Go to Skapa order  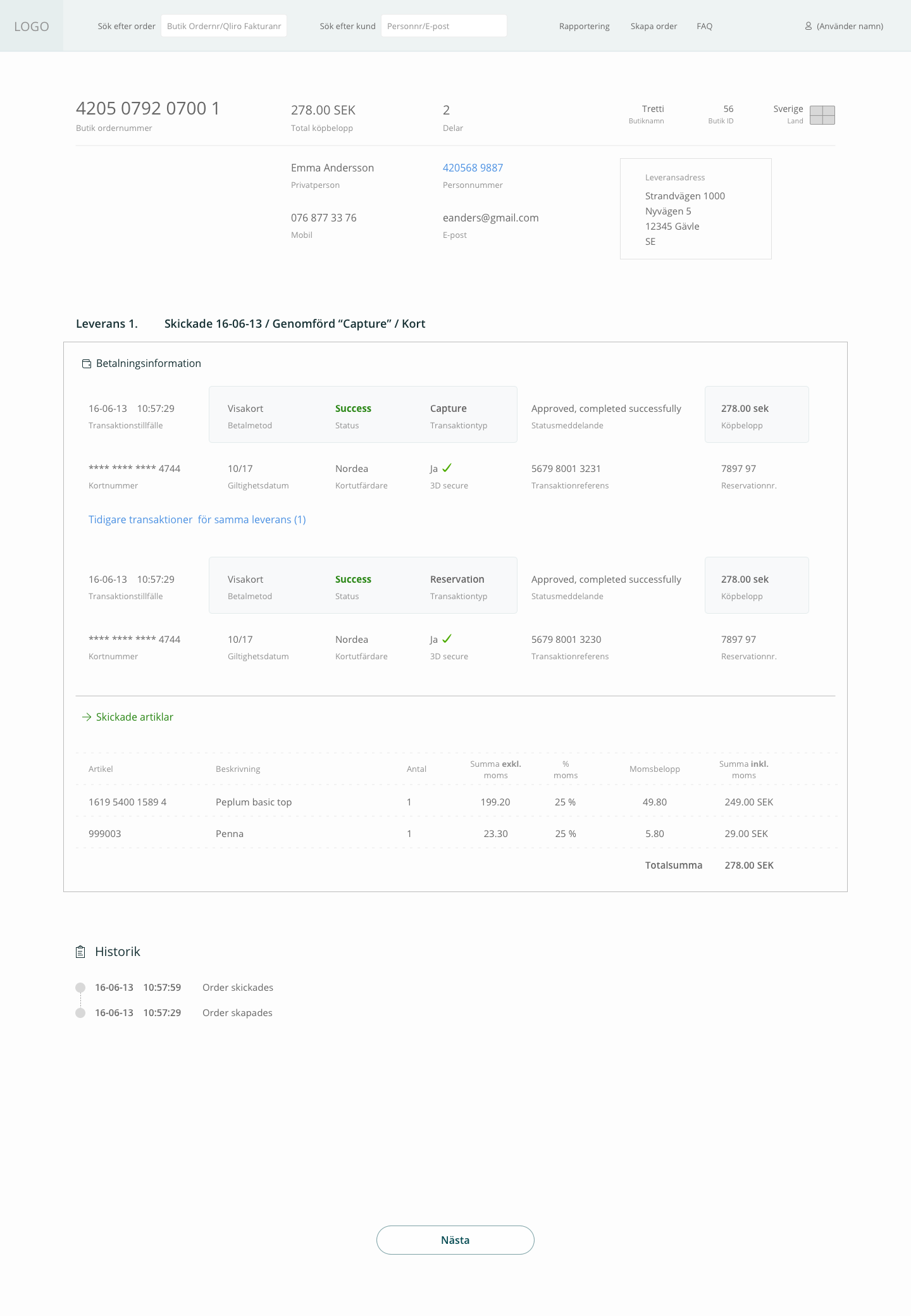[654, 27]
